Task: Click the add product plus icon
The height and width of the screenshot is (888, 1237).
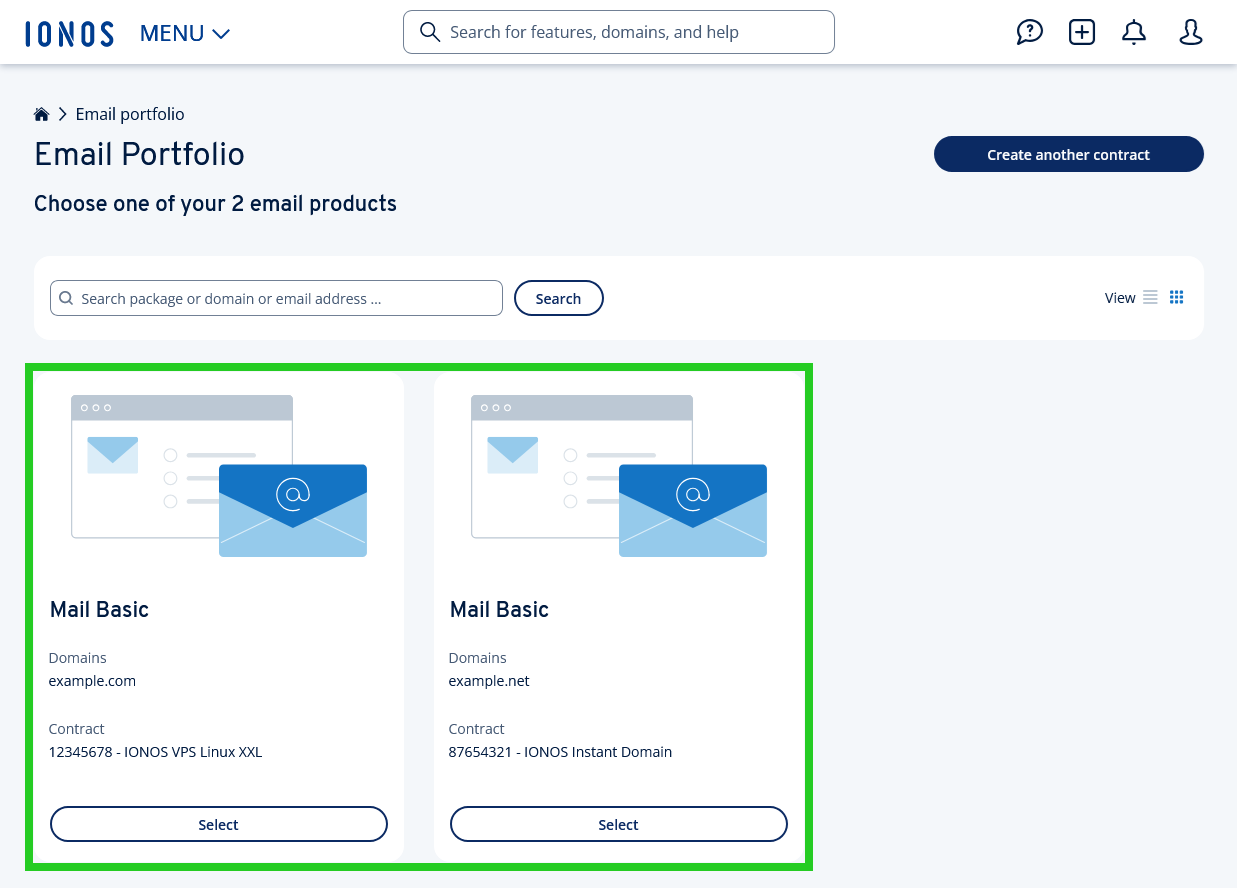Action: point(1082,32)
